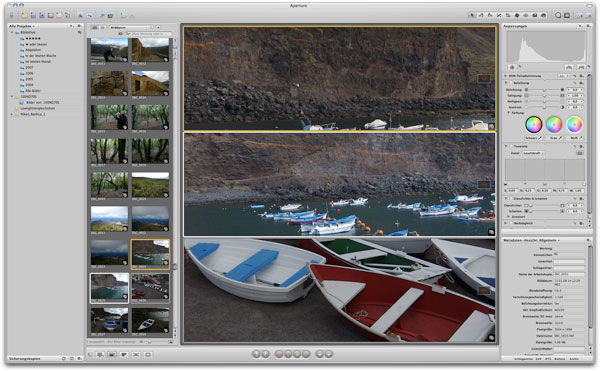Select the Stamp tool
Viewport: 600px width, 371px height.
tap(543, 15)
